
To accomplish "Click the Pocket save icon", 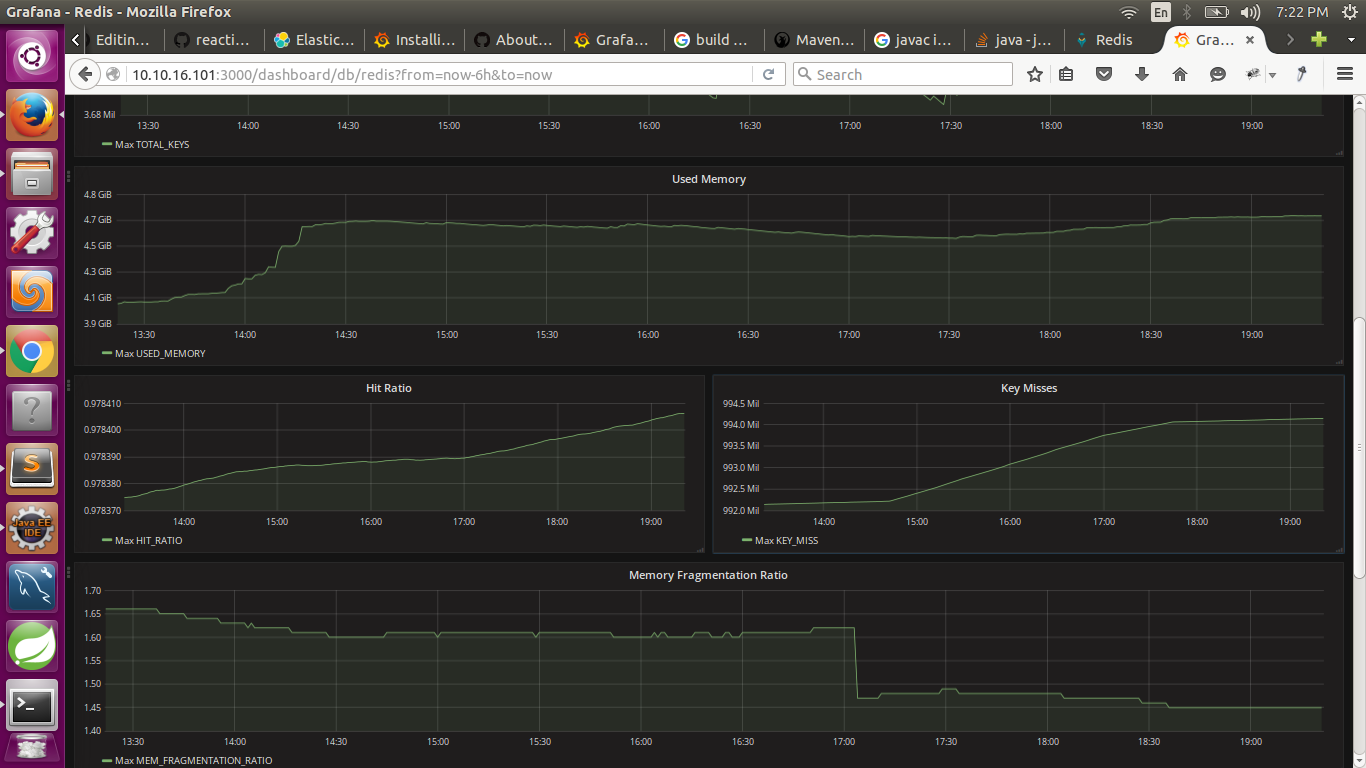I will pos(1104,74).
